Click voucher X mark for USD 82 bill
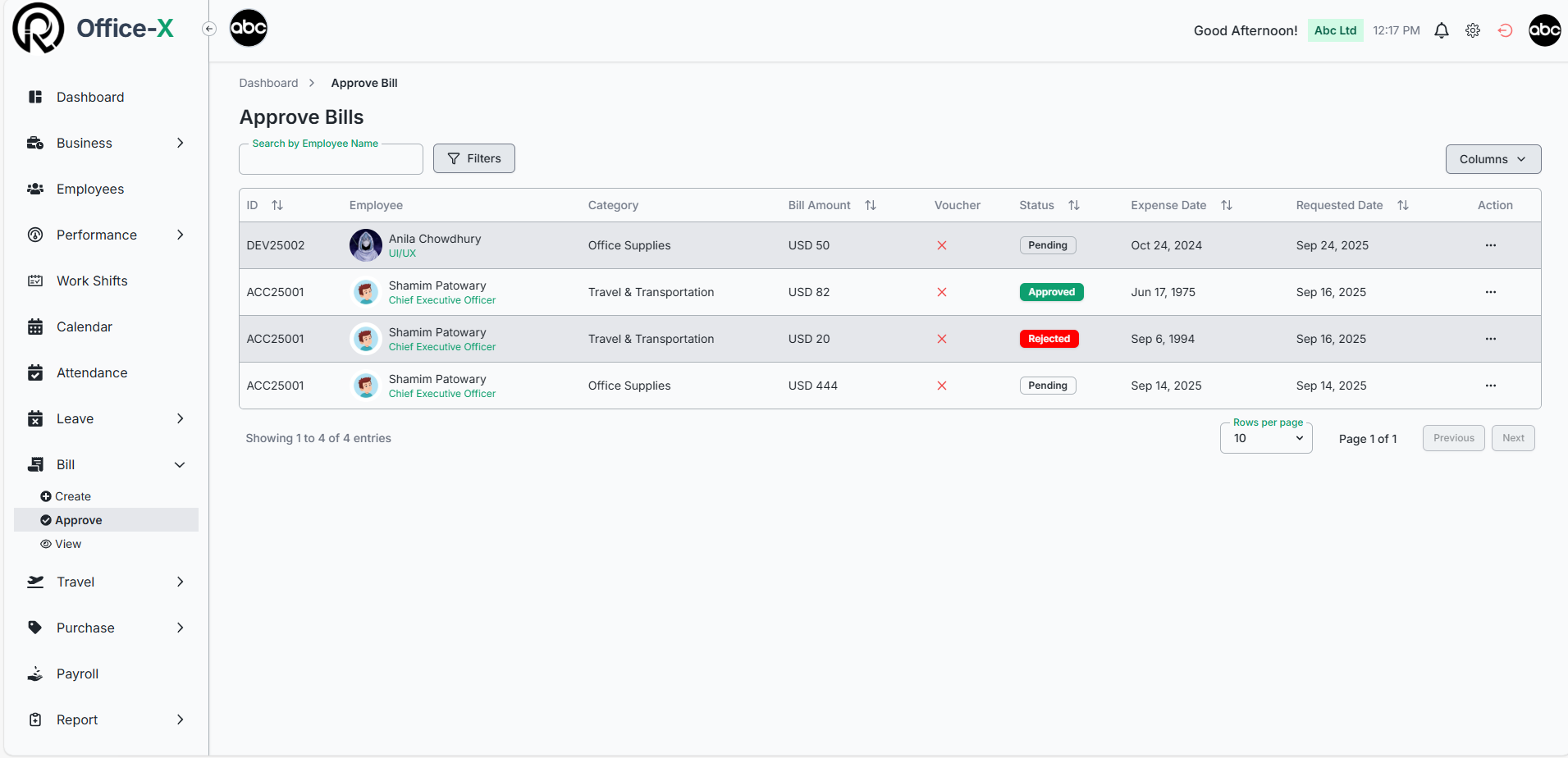The image size is (1568, 758). pyautogui.click(x=942, y=292)
